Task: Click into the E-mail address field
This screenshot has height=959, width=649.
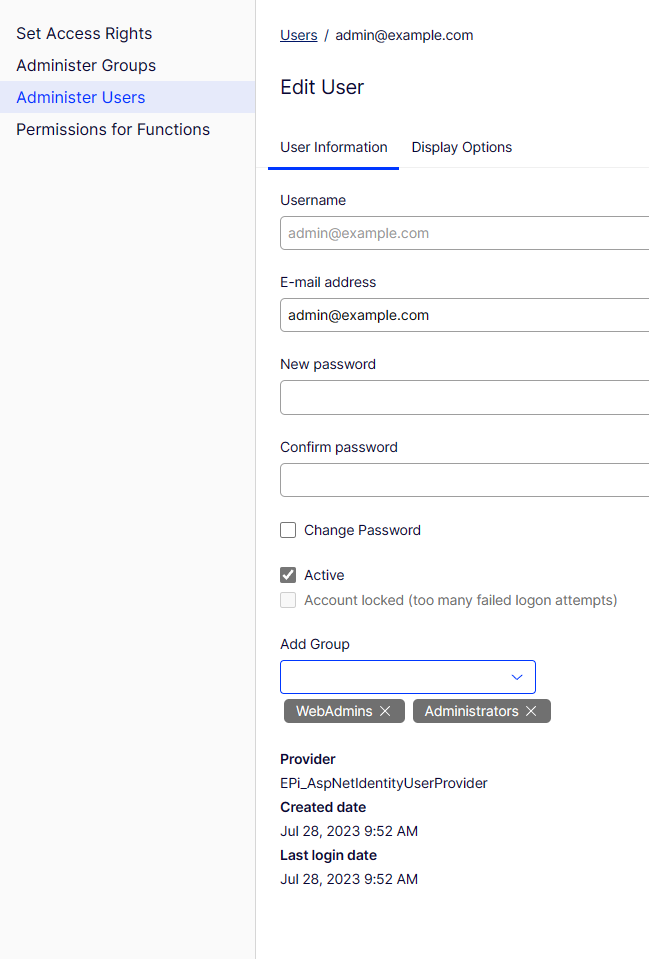Action: click(x=464, y=315)
